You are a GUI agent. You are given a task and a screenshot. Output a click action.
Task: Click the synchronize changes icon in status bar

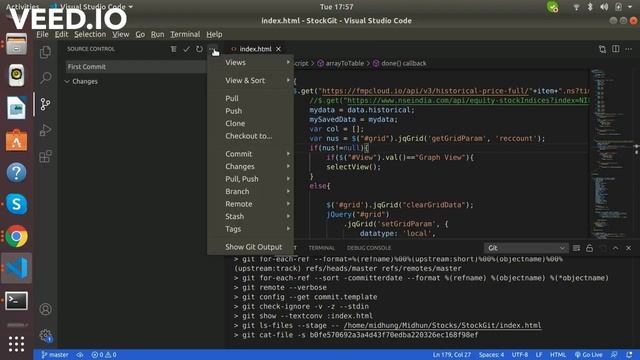point(80,355)
